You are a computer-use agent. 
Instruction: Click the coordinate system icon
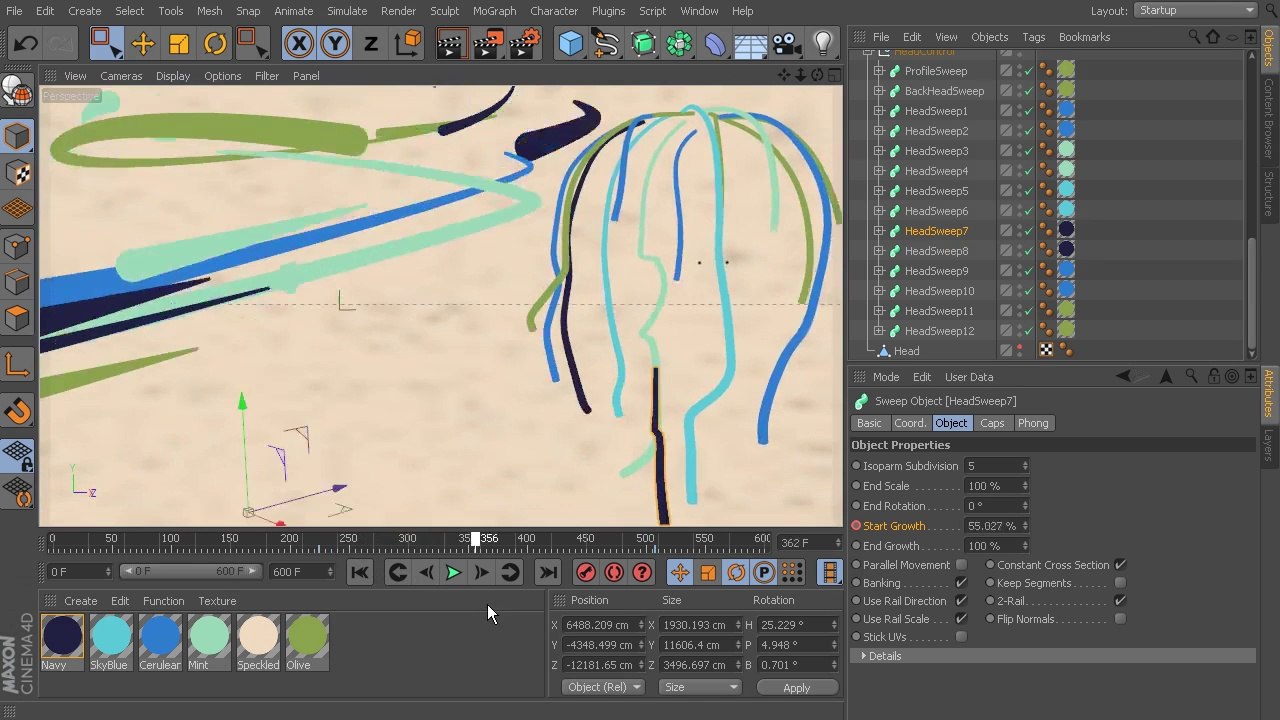tap(408, 43)
